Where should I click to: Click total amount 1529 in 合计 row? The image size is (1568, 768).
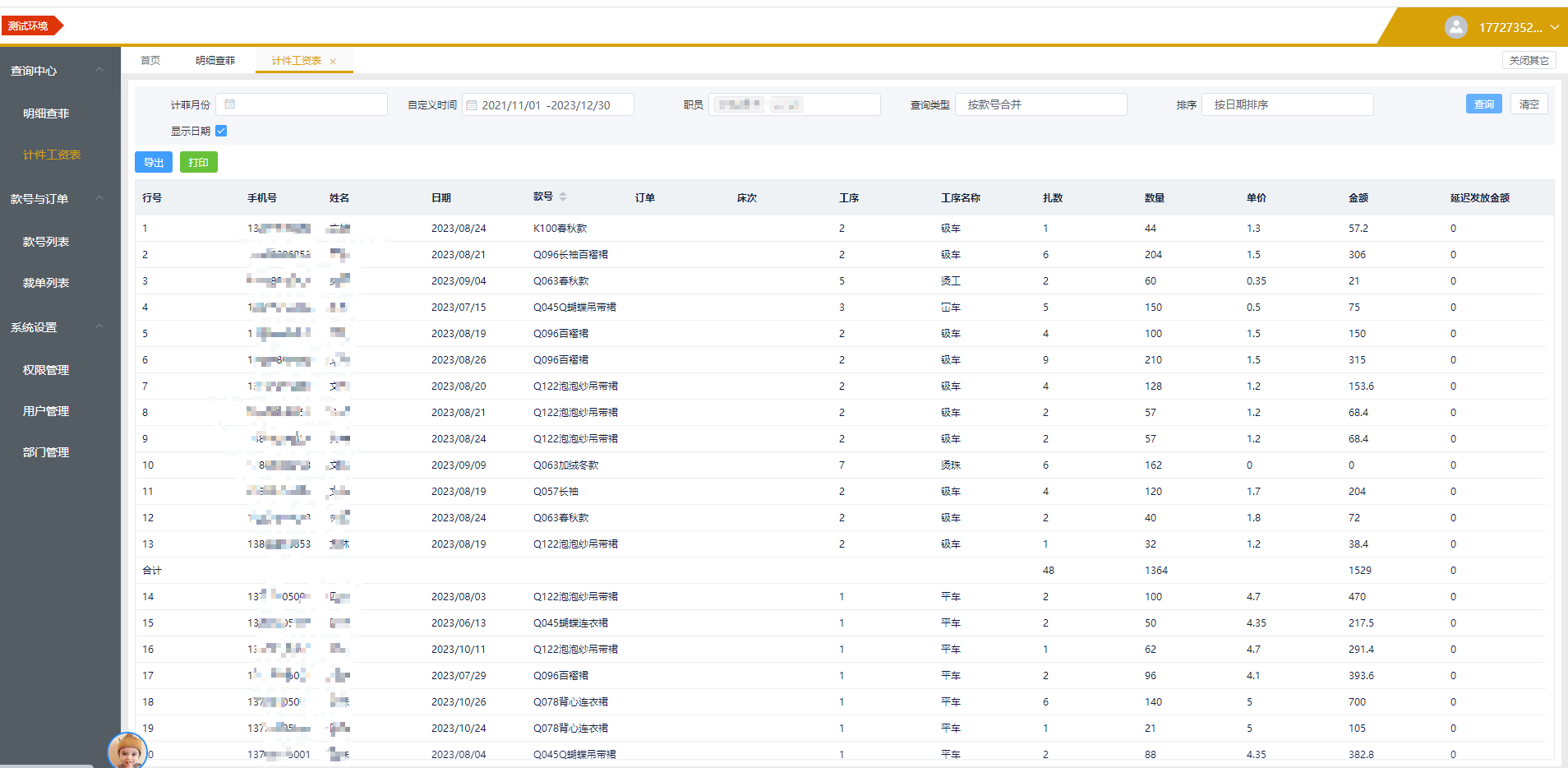pos(1359,571)
